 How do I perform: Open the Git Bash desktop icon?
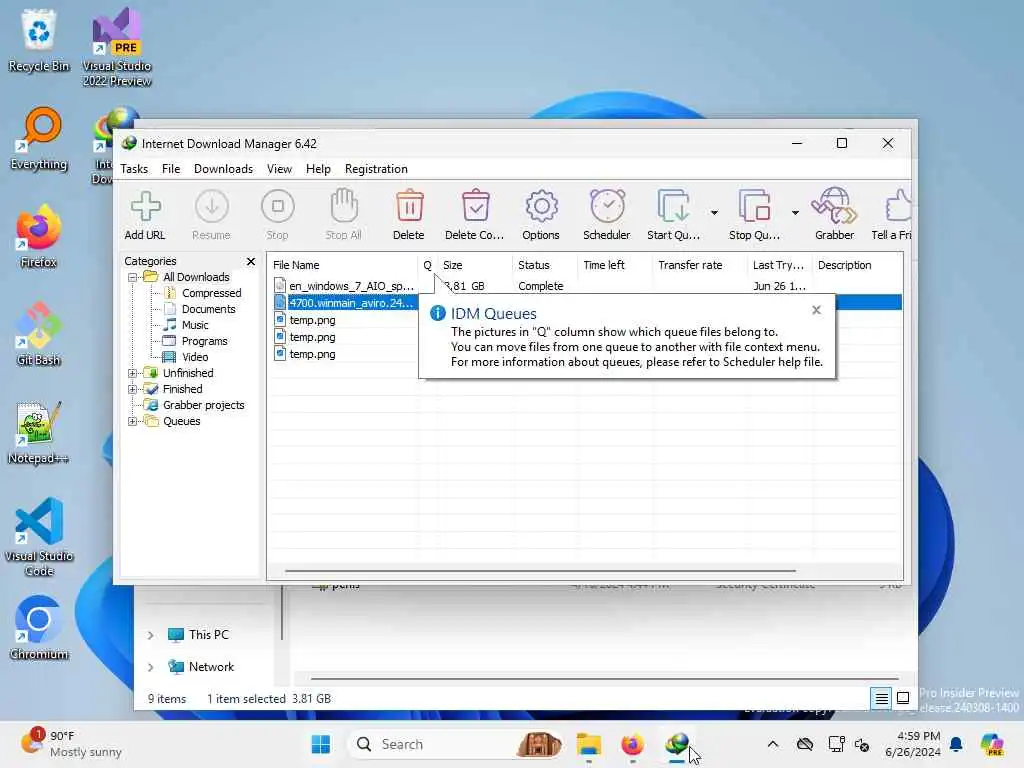click(39, 334)
